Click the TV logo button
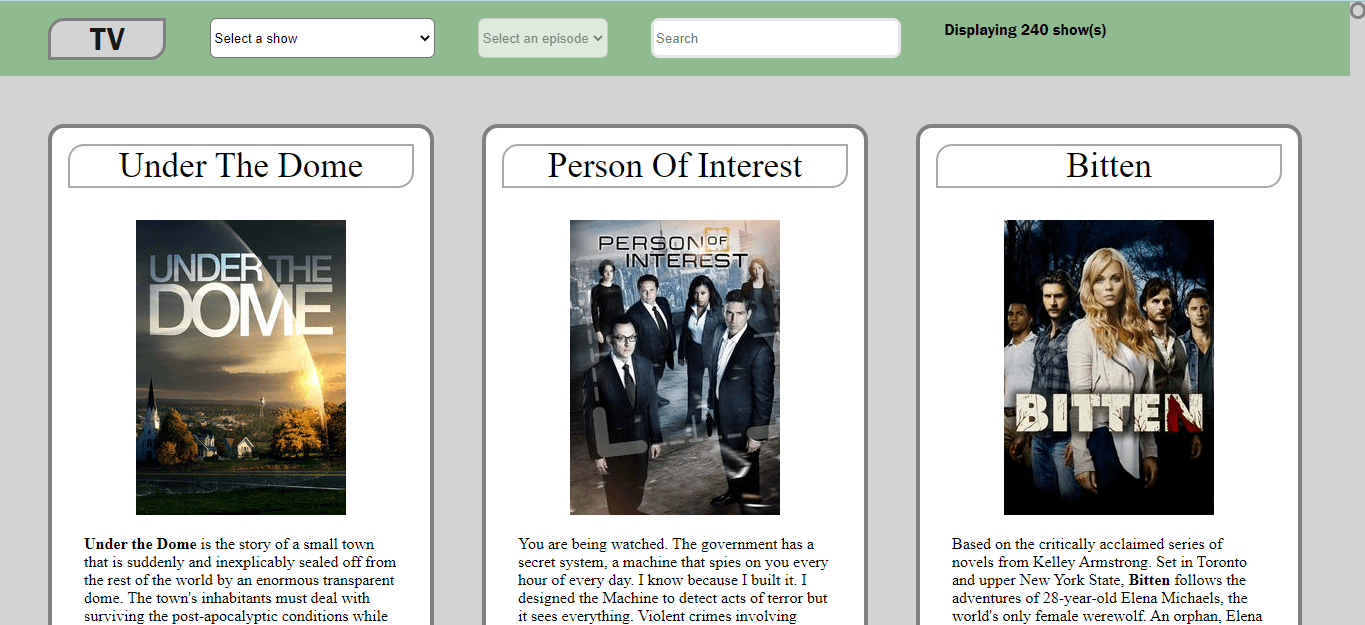This screenshot has width=1365, height=625. [107, 39]
